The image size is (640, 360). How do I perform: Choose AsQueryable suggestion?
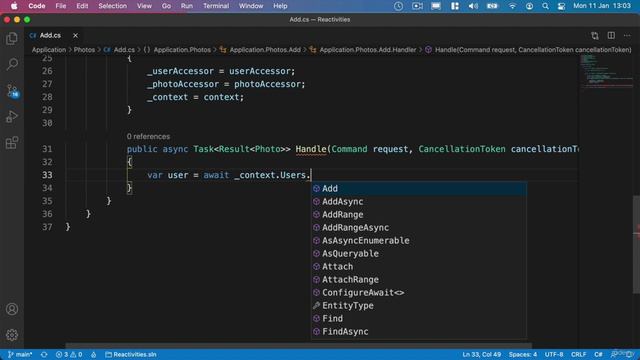(x=419, y=253)
